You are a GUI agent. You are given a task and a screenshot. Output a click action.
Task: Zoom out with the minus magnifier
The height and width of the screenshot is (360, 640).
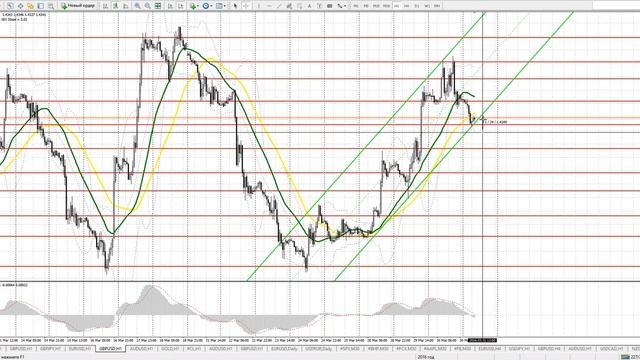click(x=147, y=6)
